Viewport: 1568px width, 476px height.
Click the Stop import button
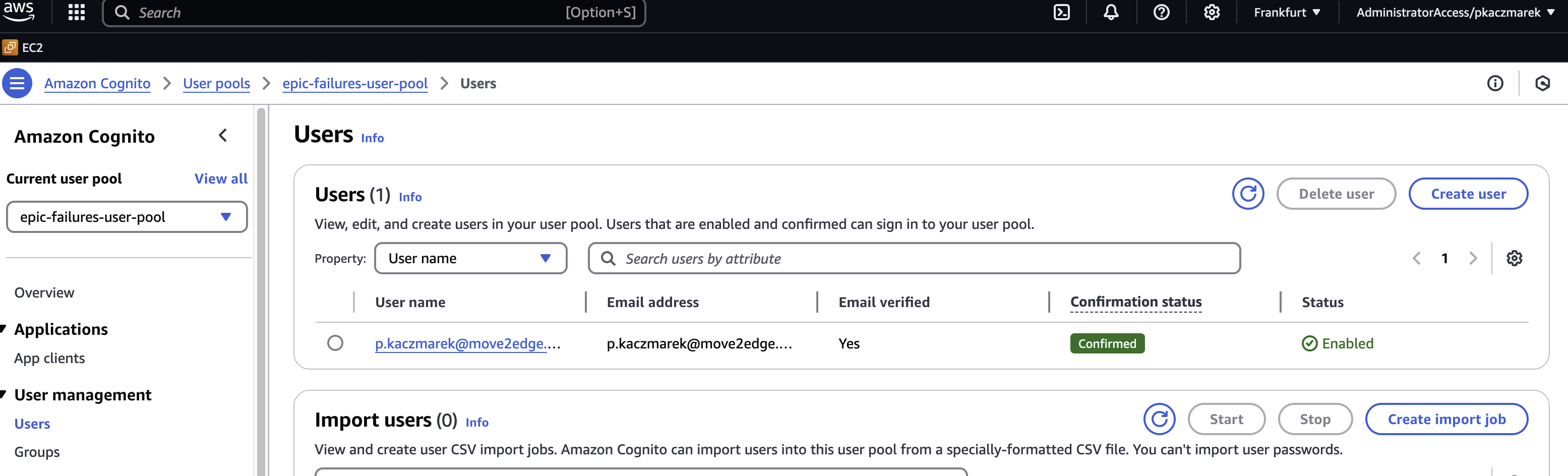point(1315,419)
